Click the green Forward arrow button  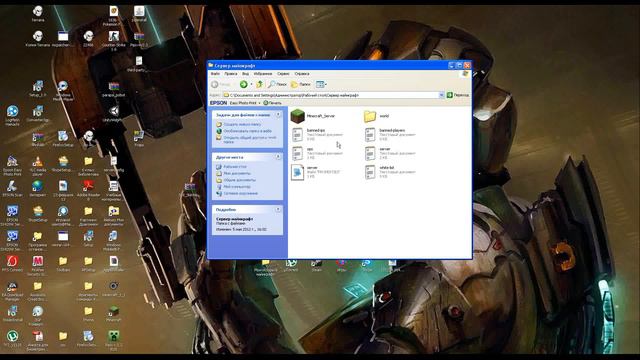tap(244, 84)
